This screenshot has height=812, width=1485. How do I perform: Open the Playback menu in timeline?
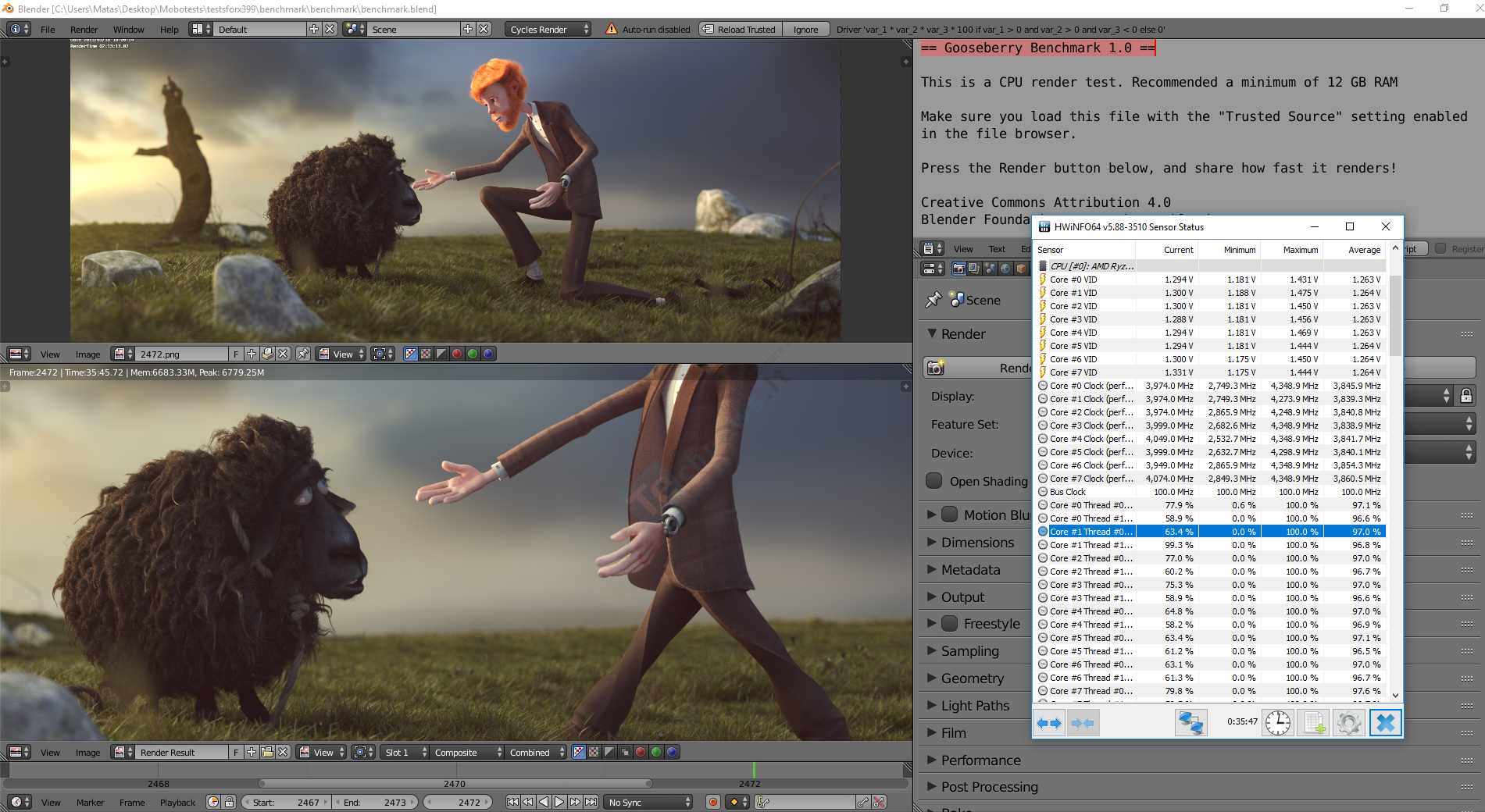coord(178,803)
